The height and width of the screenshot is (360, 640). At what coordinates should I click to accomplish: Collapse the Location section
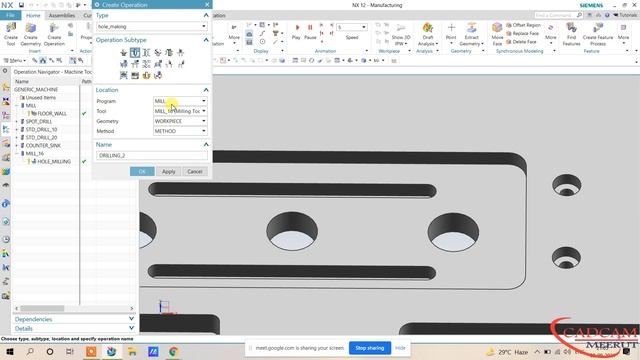click(x=206, y=90)
